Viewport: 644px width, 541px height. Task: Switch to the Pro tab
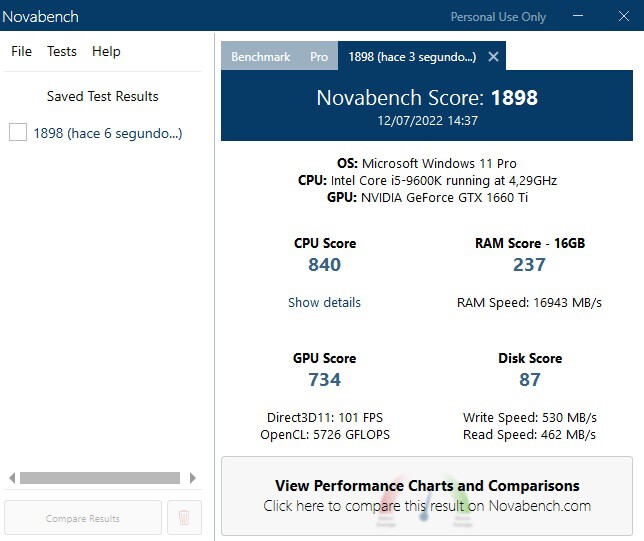319,57
